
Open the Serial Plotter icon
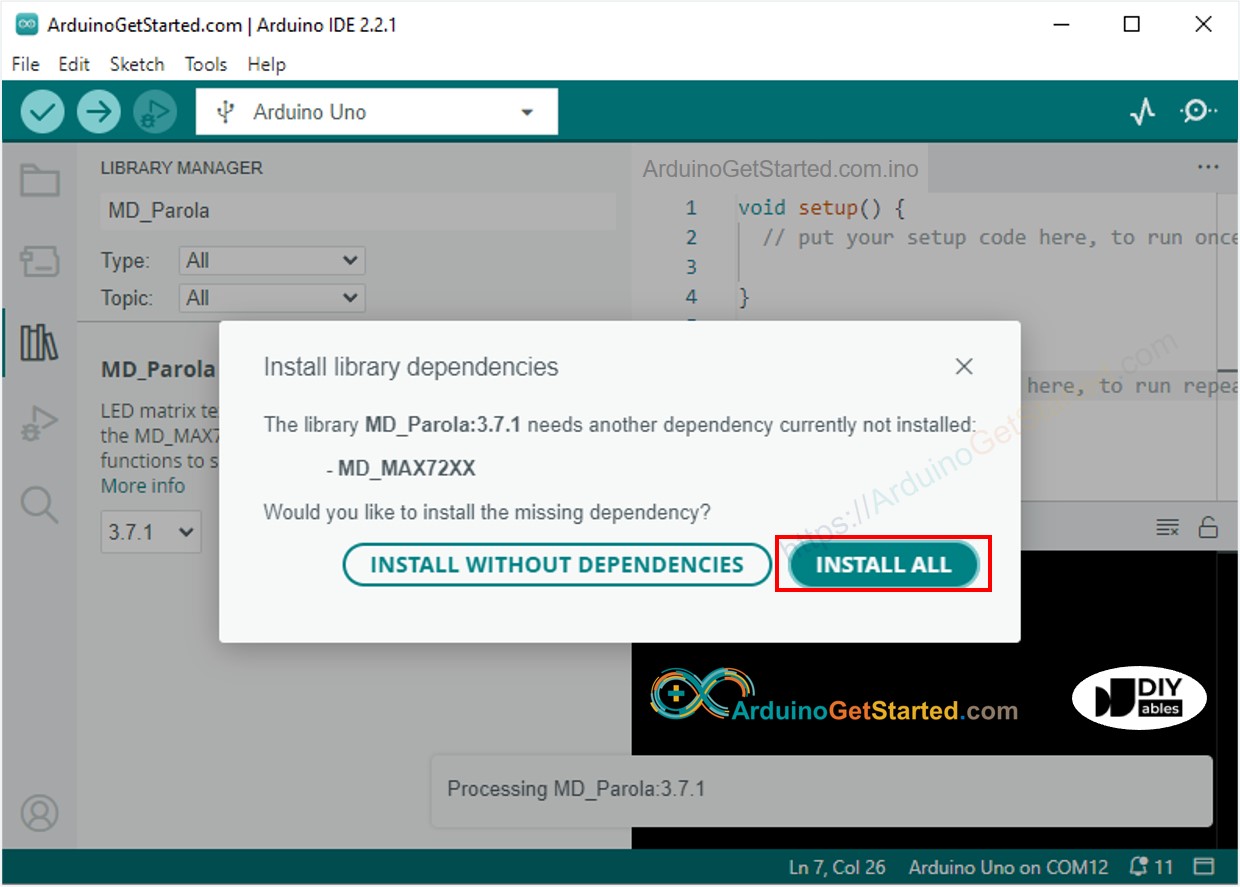click(1141, 112)
